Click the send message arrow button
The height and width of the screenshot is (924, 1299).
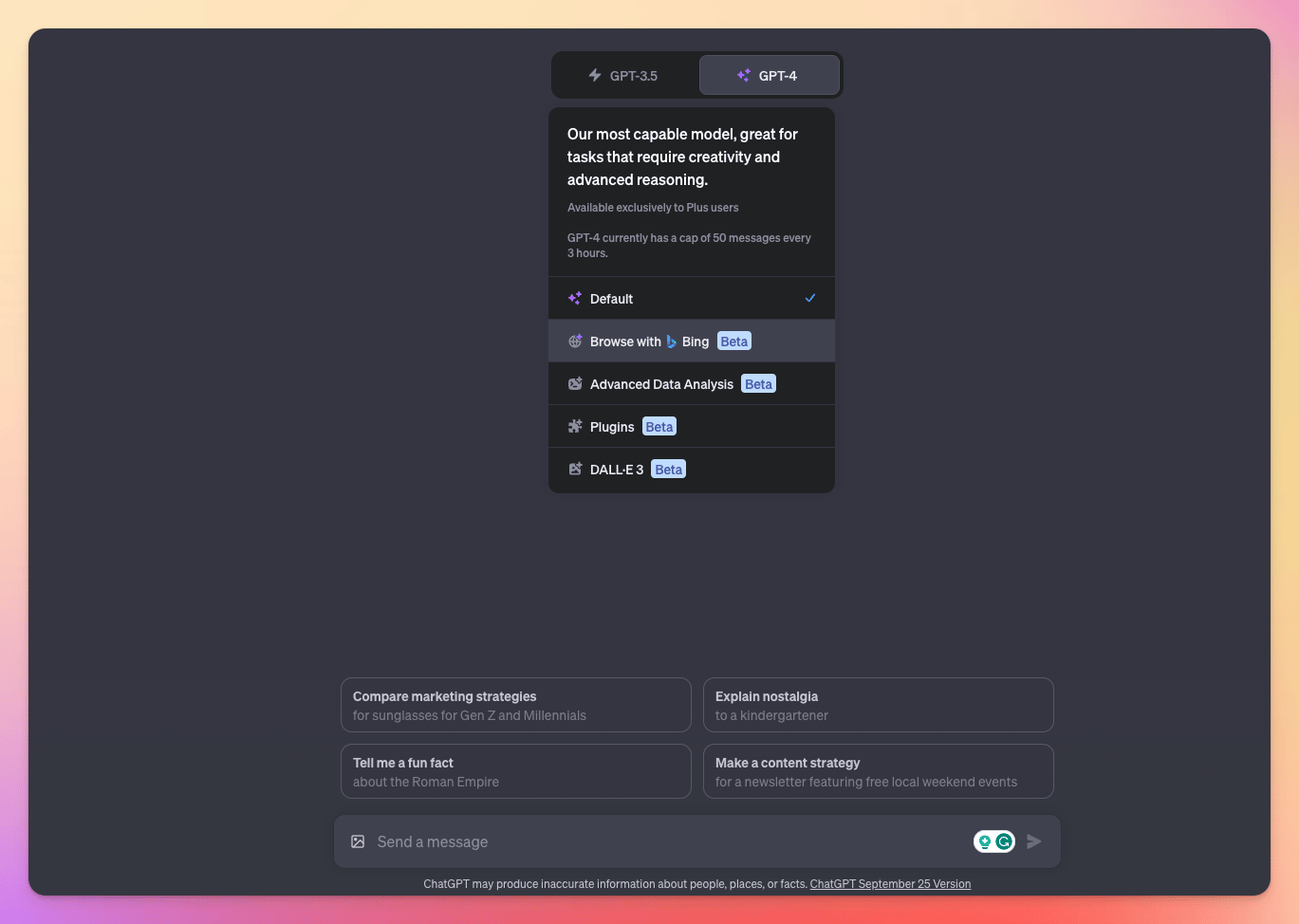coord(1034,841)
